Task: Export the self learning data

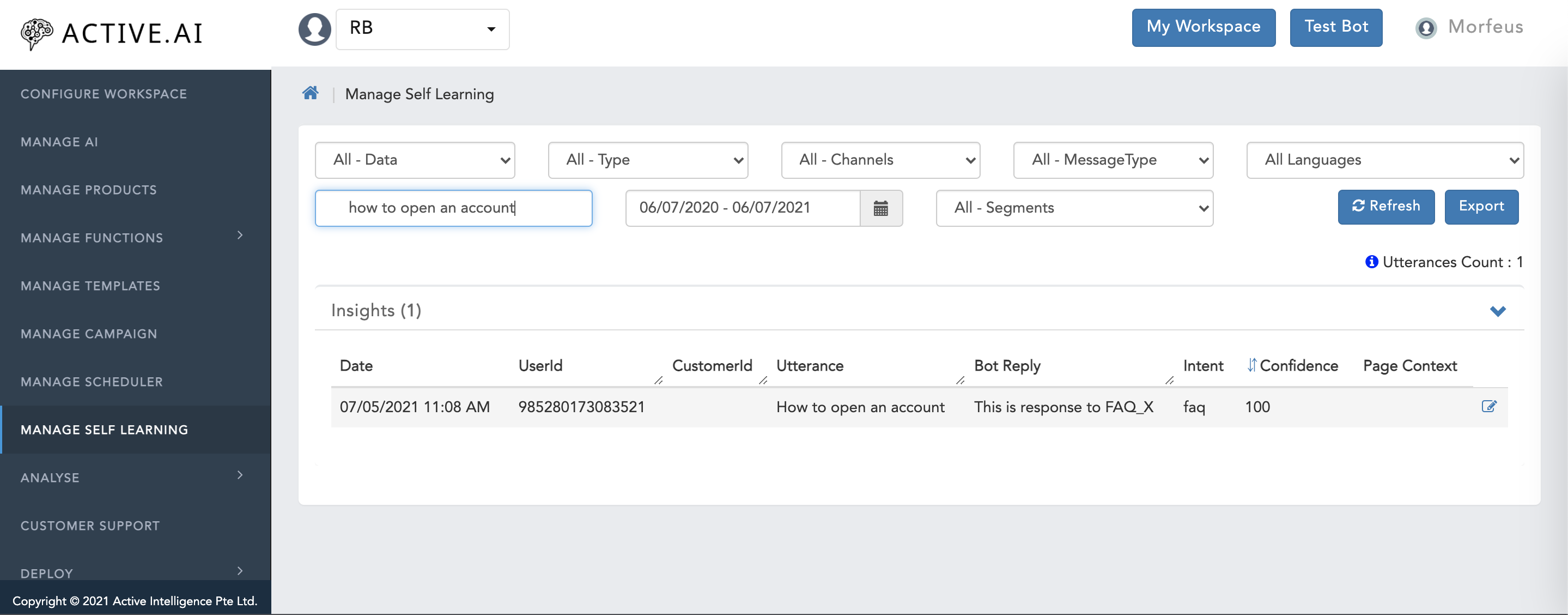Action: click(x=1481, y=207)
